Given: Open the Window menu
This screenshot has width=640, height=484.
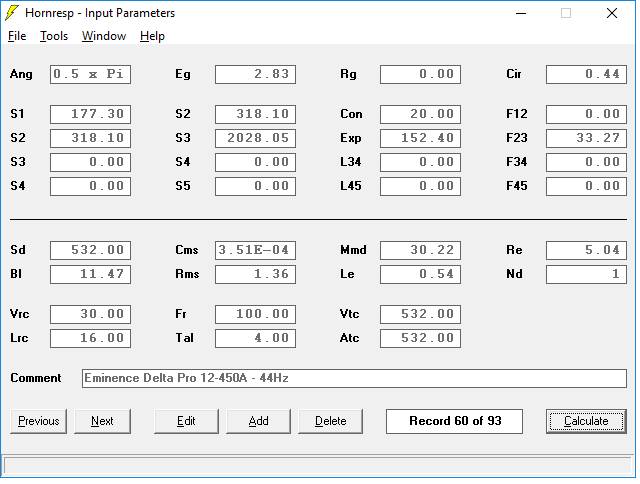Looking at the screenshot, I should pyautogui.click(x=104, y=36).
